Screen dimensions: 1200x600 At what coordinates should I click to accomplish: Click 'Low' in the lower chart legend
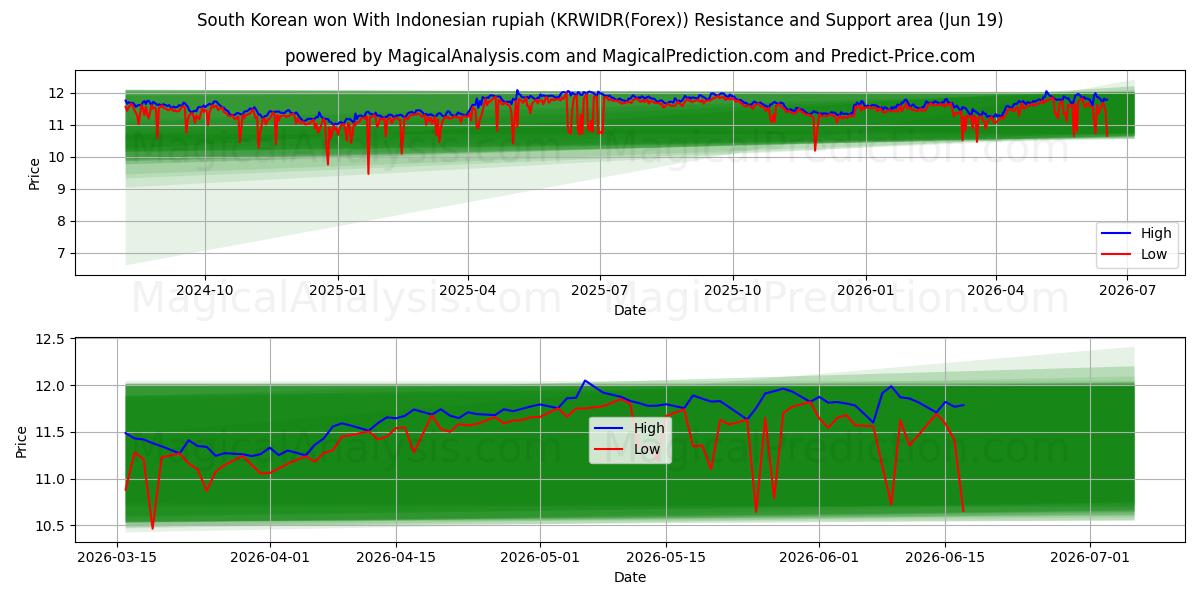click(647, 449)
